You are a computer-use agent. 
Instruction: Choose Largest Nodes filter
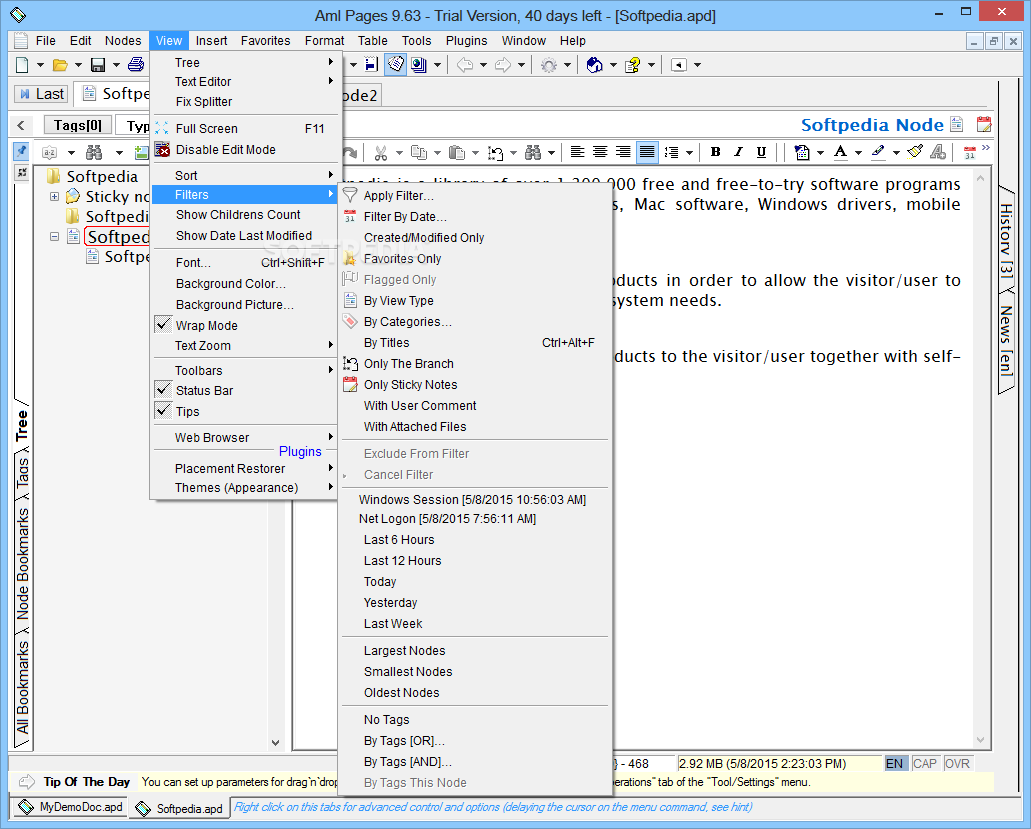[475, 650]
